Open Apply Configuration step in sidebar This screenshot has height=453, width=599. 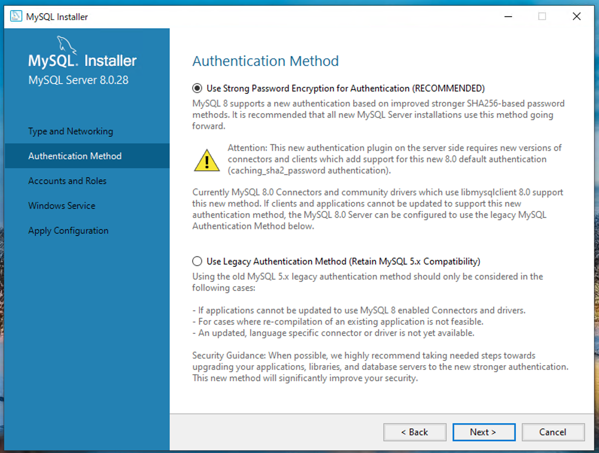(68, 231)
